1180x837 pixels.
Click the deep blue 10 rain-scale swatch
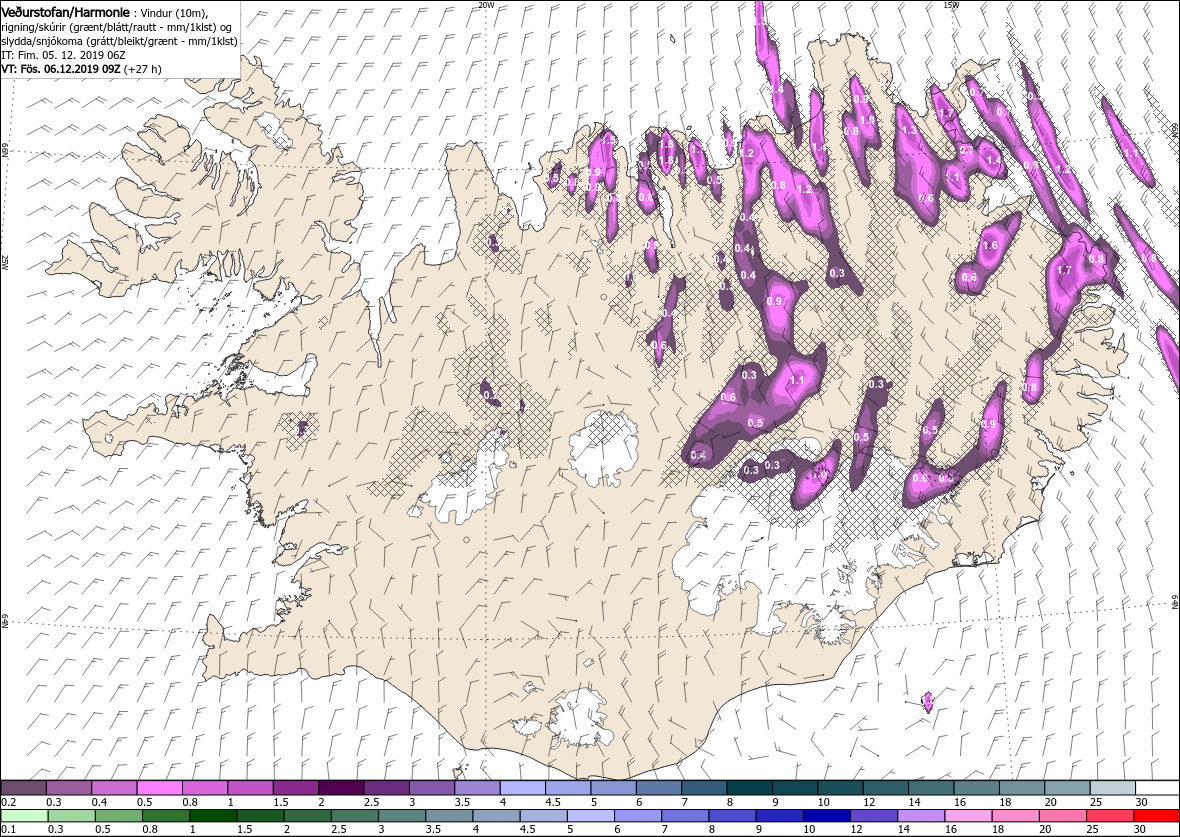click(826, 816)
